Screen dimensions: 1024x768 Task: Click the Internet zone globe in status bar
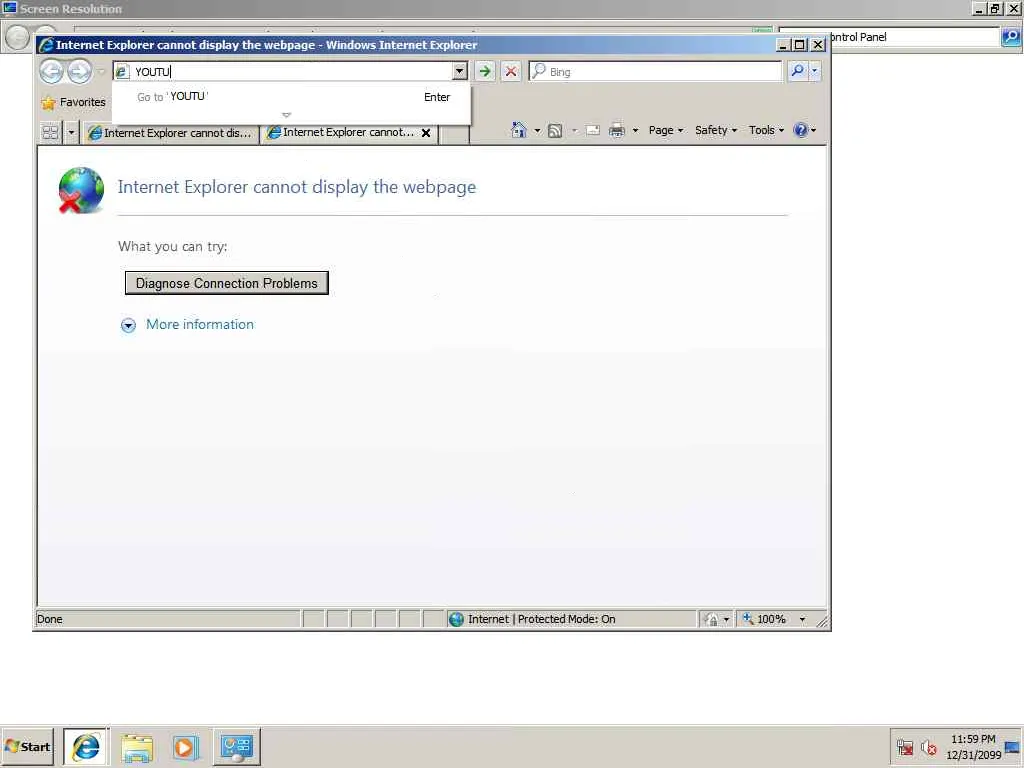pos(456,619)
